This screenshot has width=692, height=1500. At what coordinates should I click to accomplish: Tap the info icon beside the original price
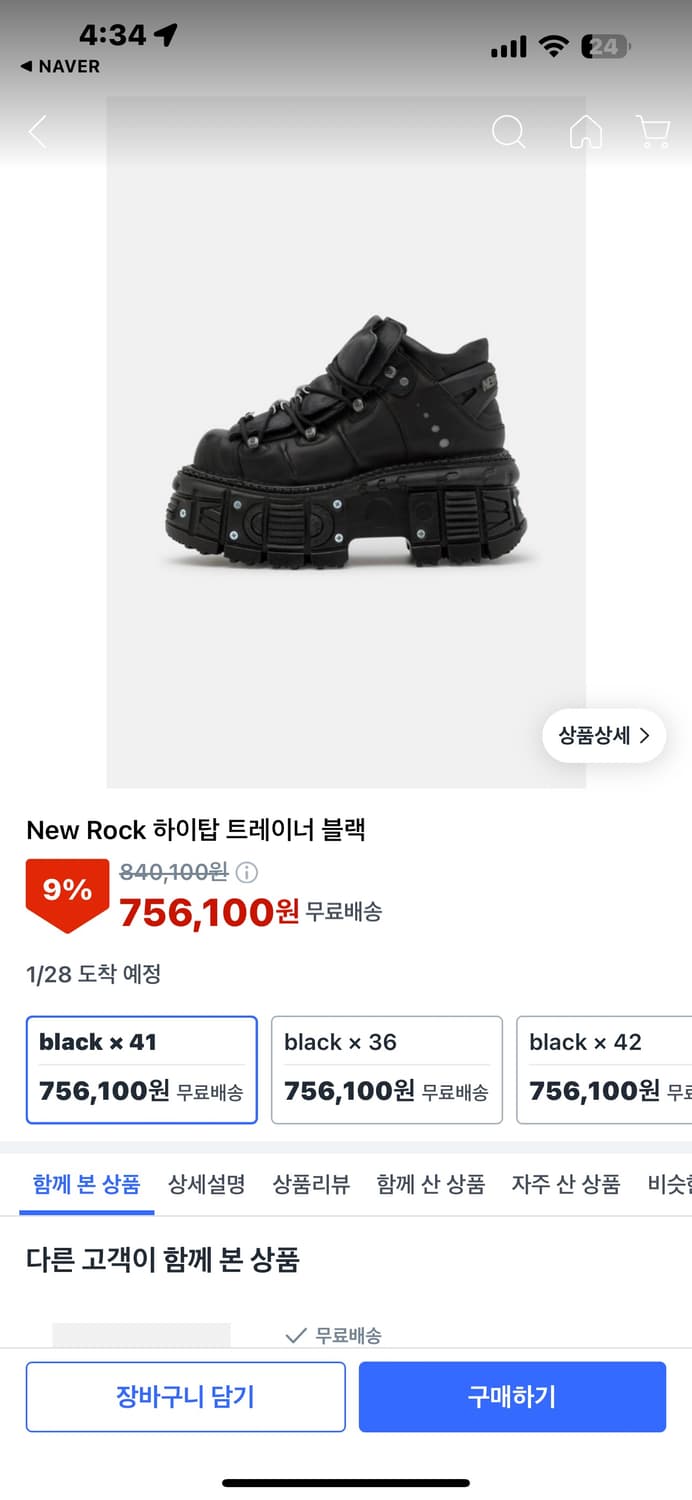pos(243,872)
